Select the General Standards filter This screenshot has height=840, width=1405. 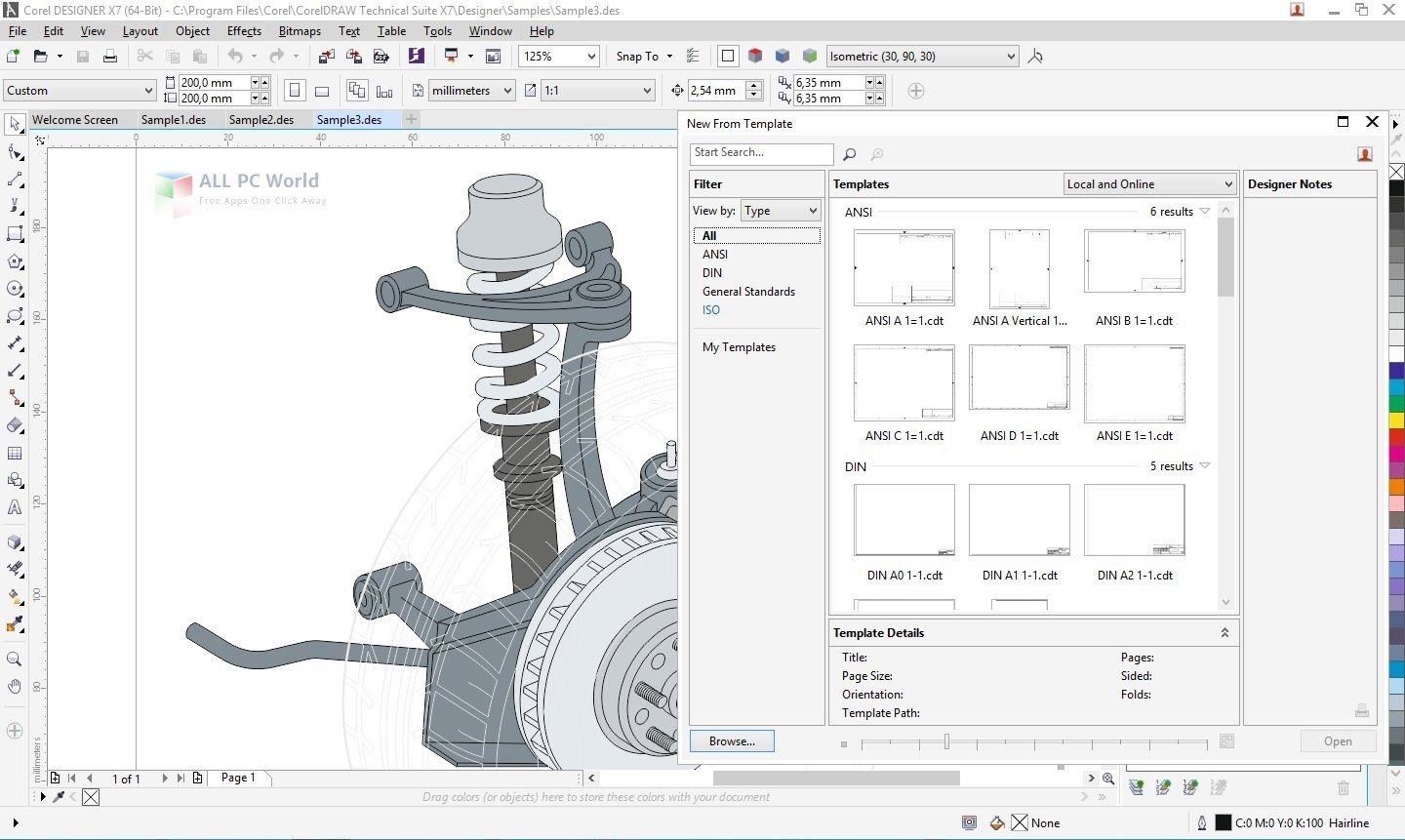748,292
